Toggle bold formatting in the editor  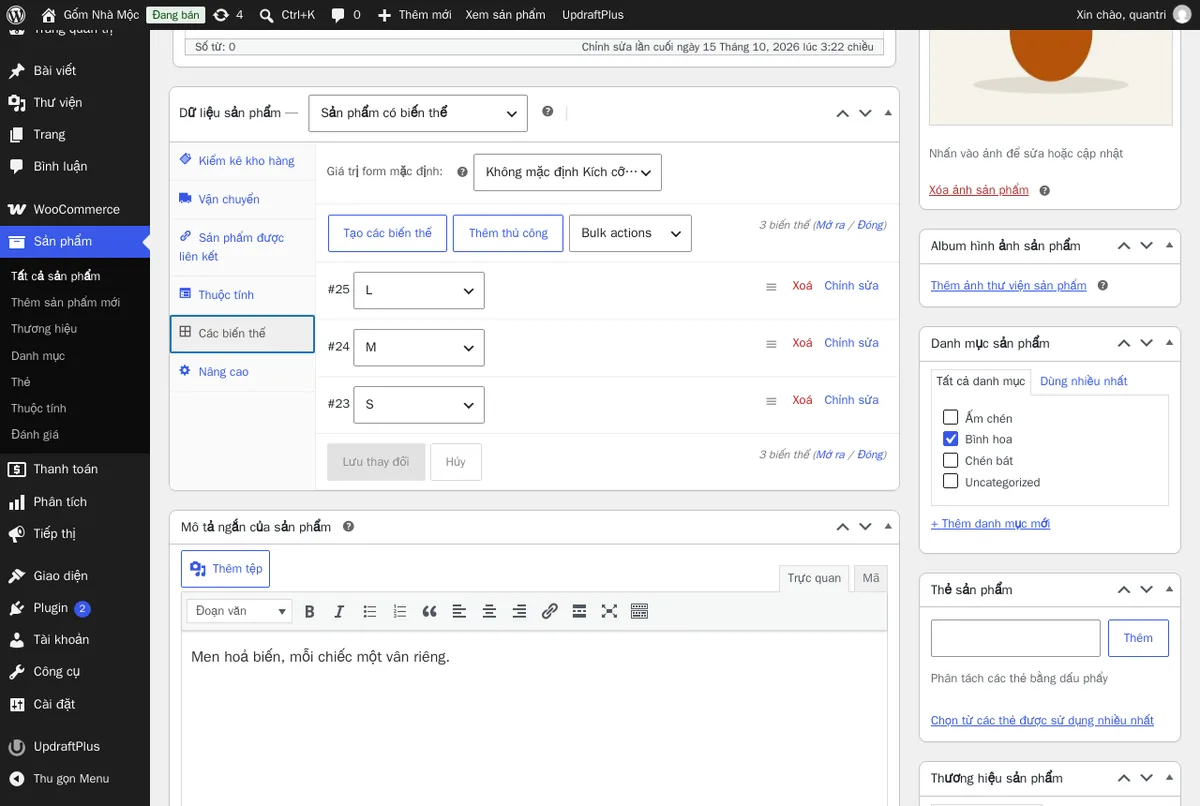pyautogui.click(x=309, y=611)
